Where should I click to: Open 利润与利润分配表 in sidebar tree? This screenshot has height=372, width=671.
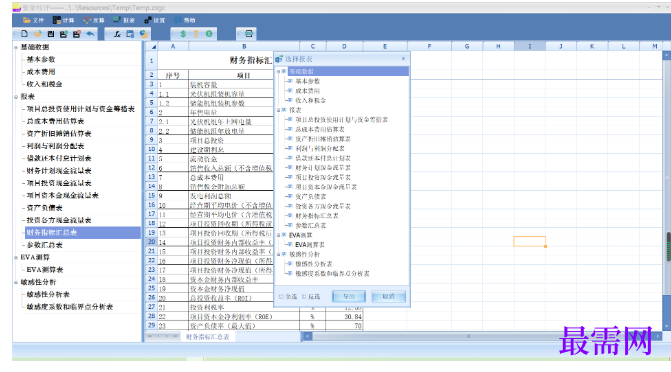tap(55, 146)
